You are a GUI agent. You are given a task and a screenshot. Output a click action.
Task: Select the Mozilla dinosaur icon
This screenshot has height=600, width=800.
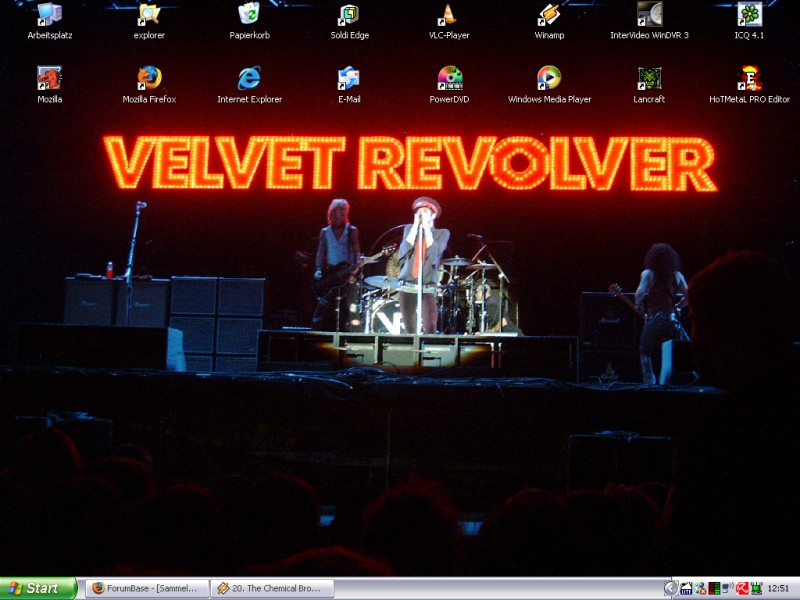(x=49, y=85)
